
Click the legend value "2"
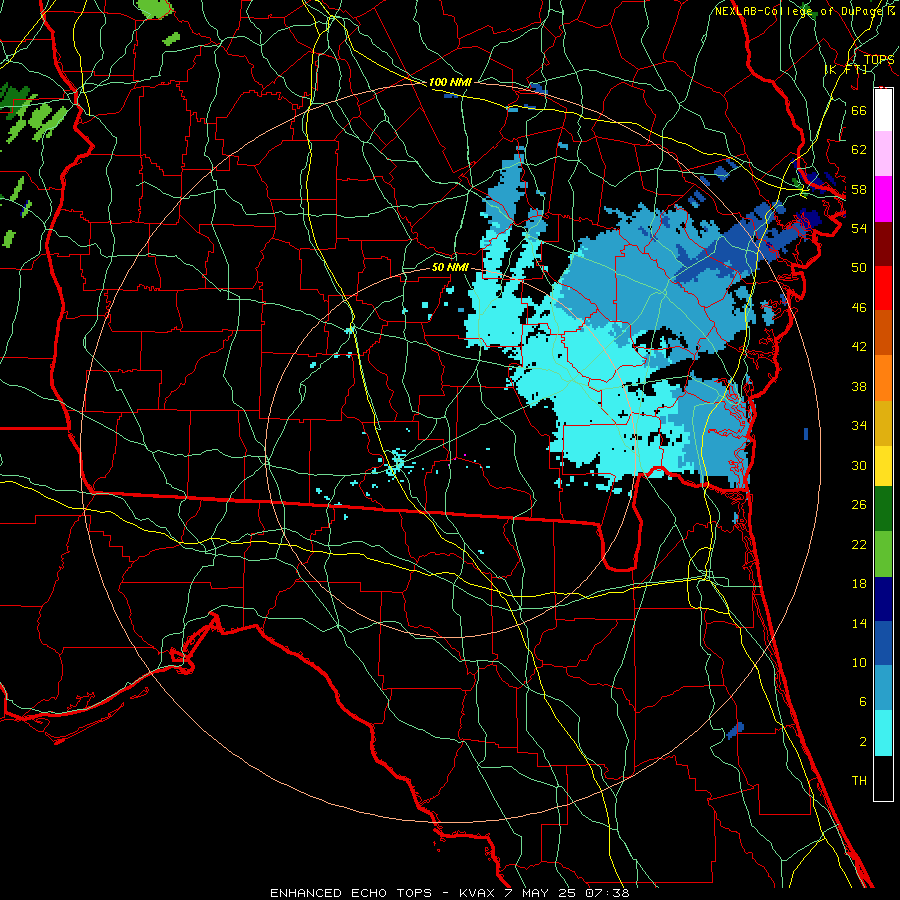(863, 742)
